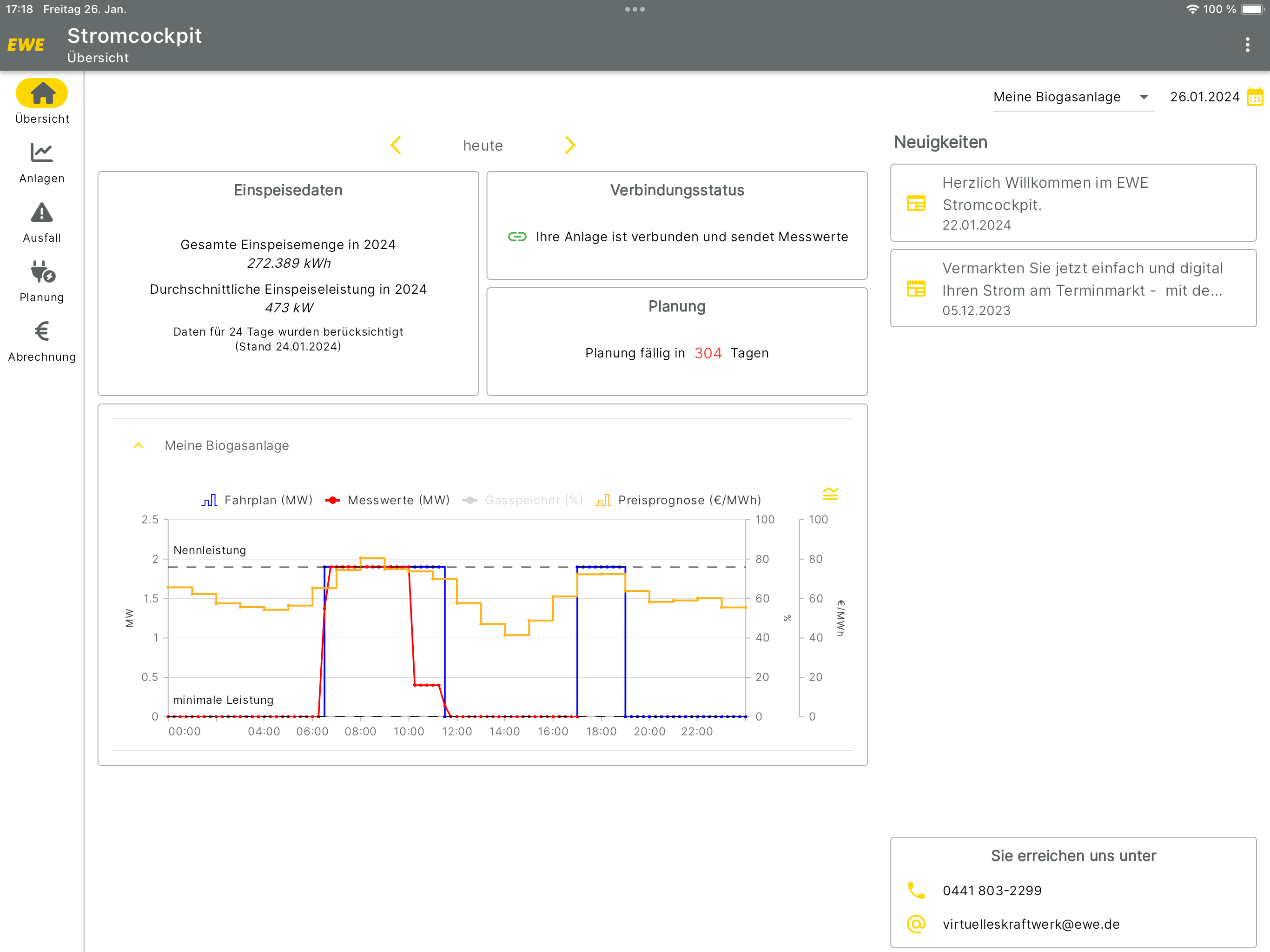Click the Neuigkeiten heading
The height and width of the screenshot is (952, 1270).
click(940, 142)
